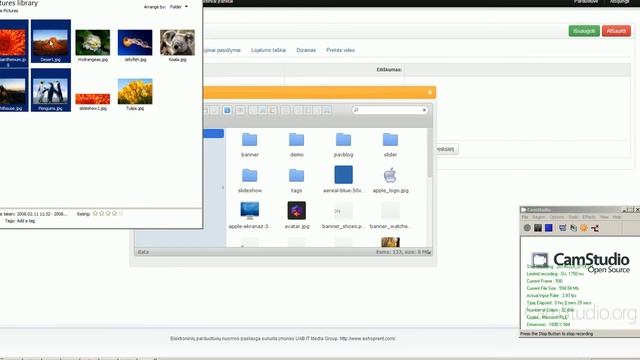Viewport: 640px width, 360px height.
Task: Switch to the Prekės video tab
Action: [x=340, y=50]
